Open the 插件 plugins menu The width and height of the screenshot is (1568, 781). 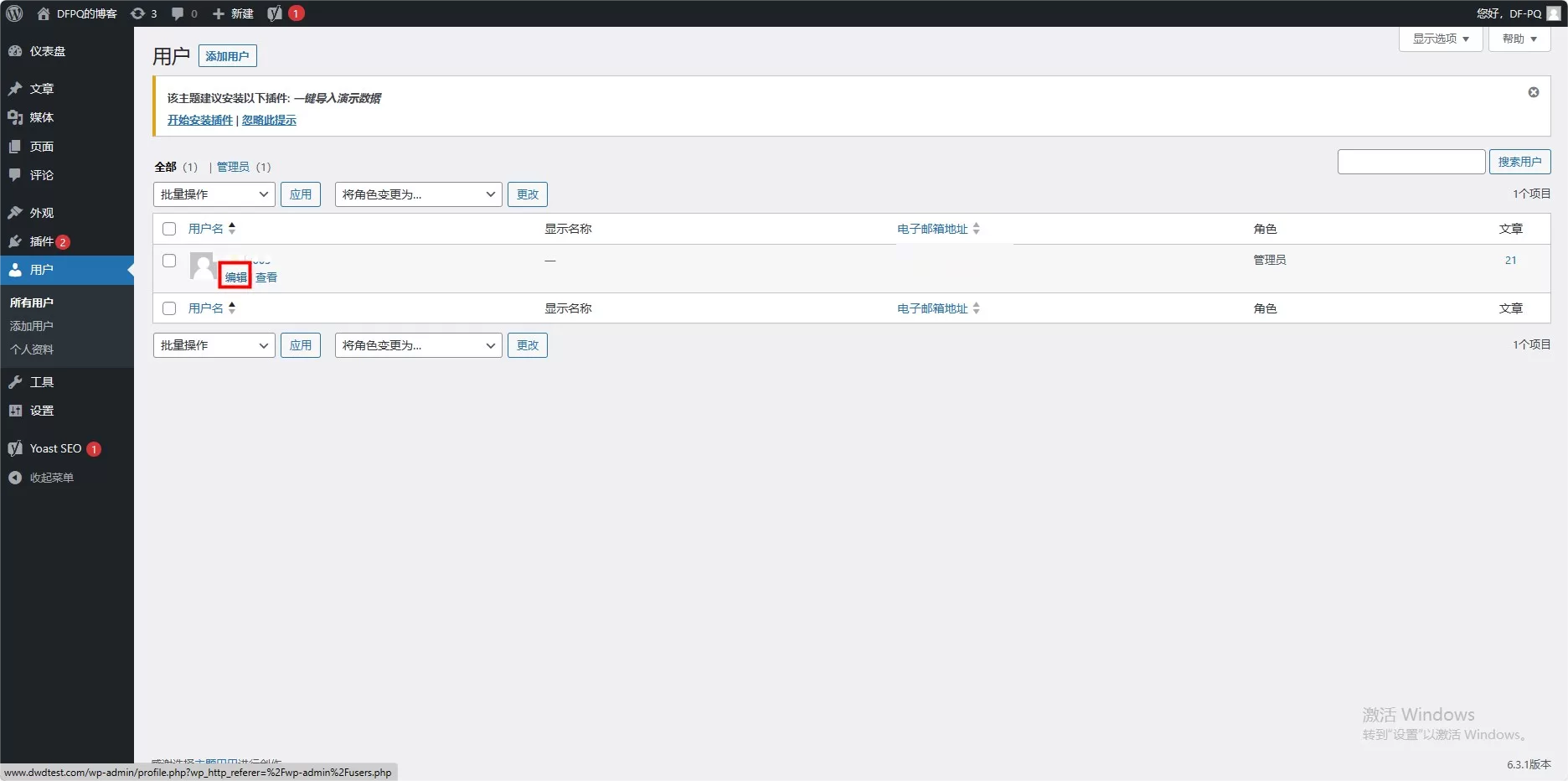[42, 241]
